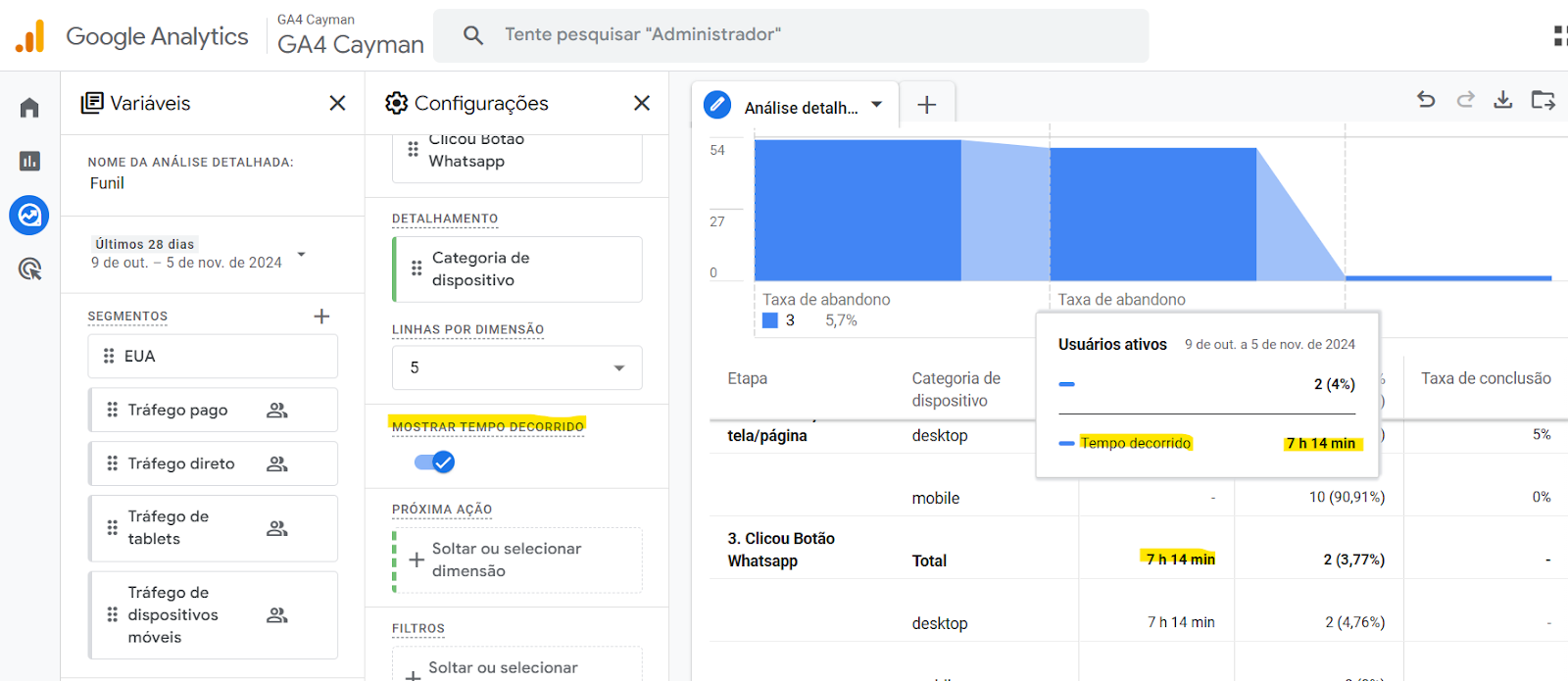Click the Etapa column header
Viewport: 1568px width, 681px height.
pyautogui.click(x=747, y=378)
